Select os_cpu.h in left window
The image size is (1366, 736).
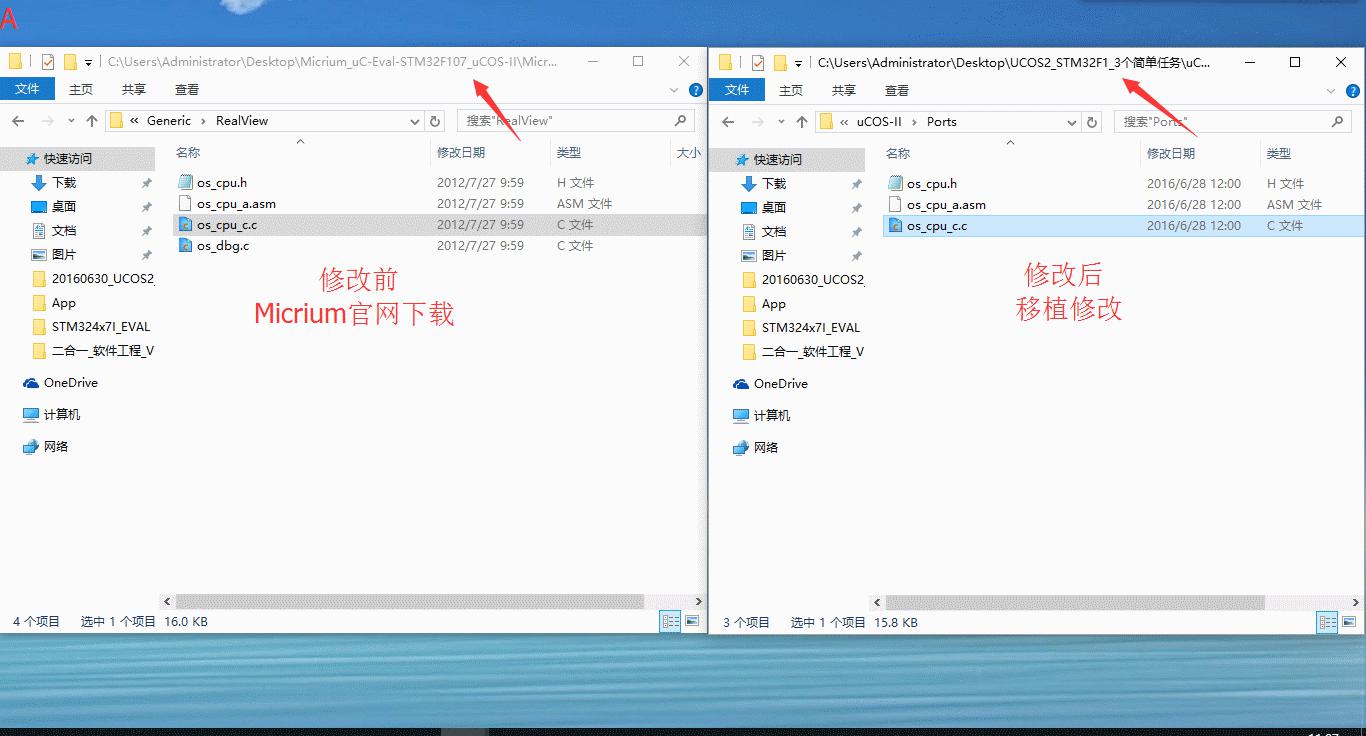(222, 182)
